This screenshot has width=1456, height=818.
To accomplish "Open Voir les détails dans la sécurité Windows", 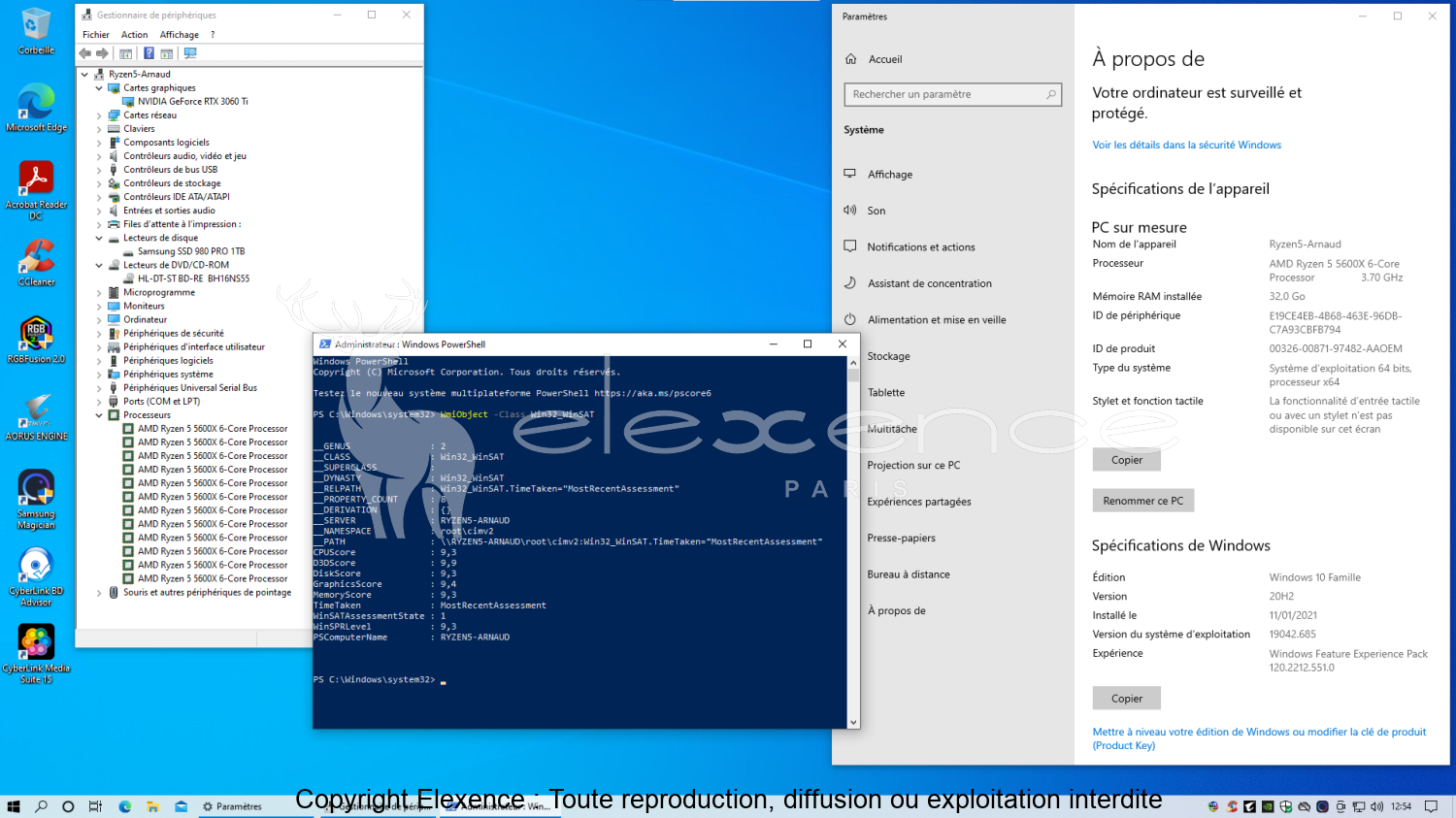I will [1186, 145].
